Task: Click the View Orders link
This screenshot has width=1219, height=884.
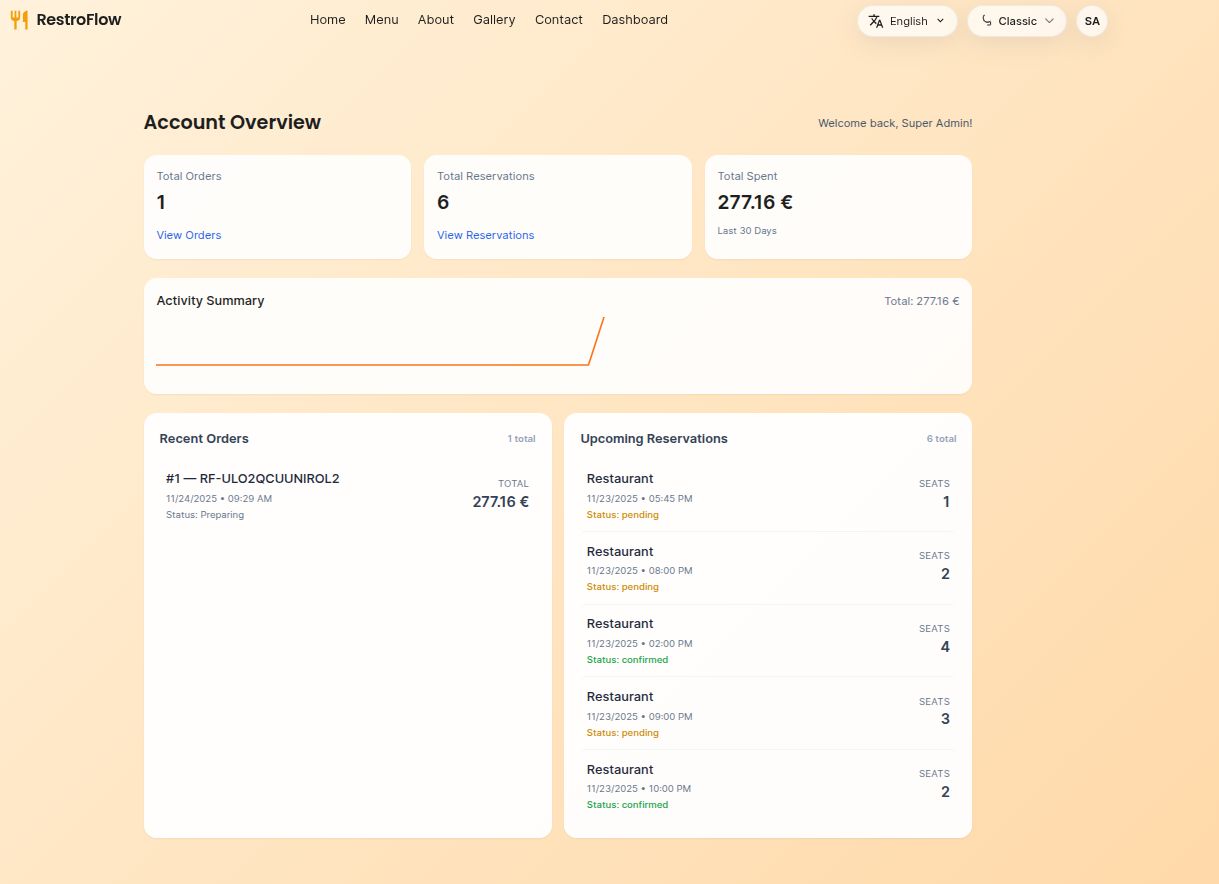Action: (189, 235)
